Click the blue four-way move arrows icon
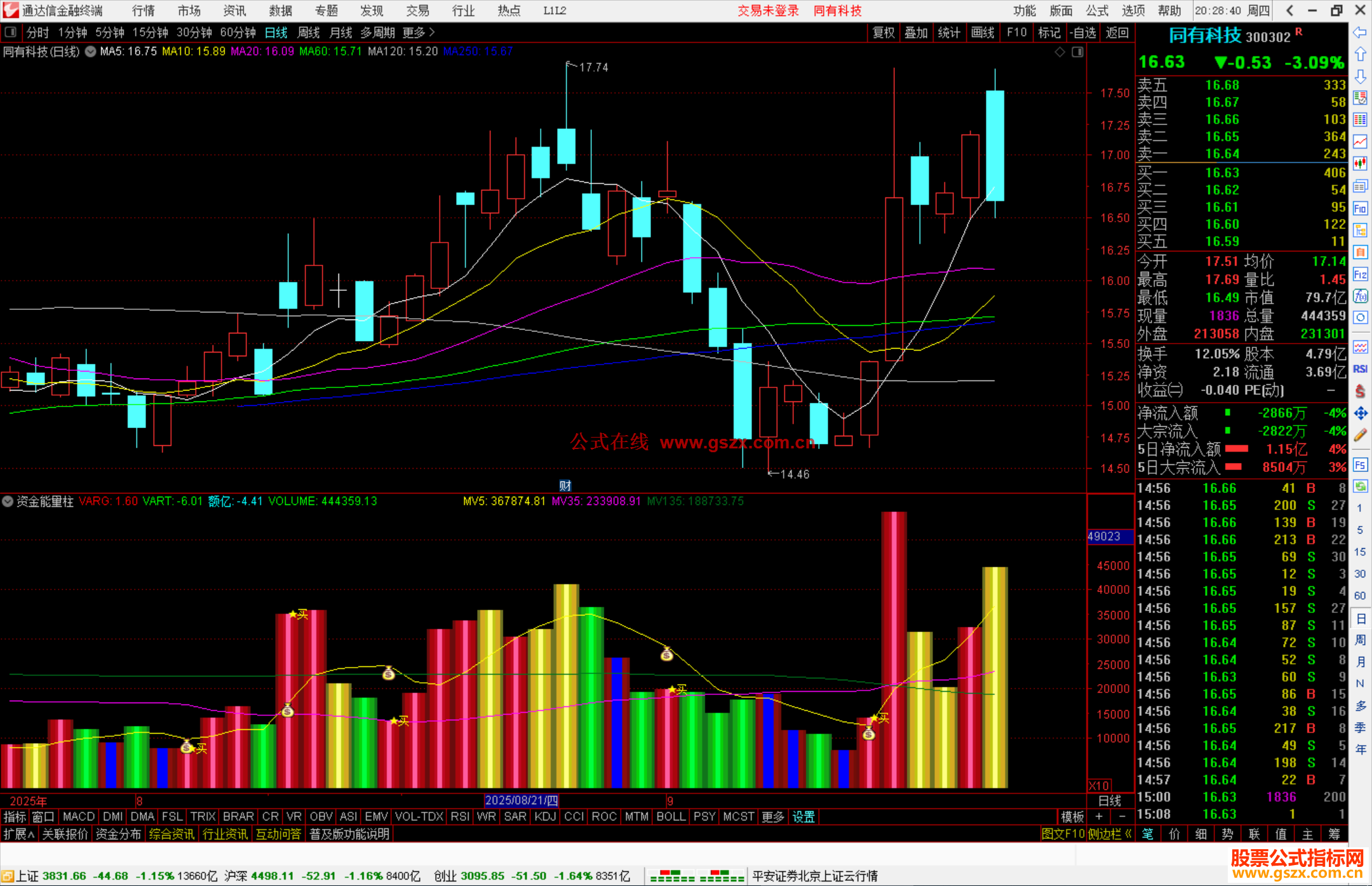The height and width of the screenshot is (886, 1372). pos(1360,413)
